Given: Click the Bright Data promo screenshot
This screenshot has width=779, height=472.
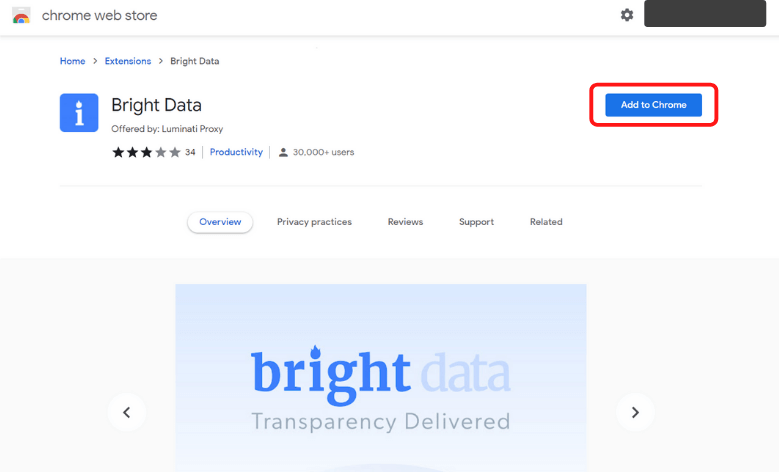Looking at the screenshot, I should pos(380,380).
